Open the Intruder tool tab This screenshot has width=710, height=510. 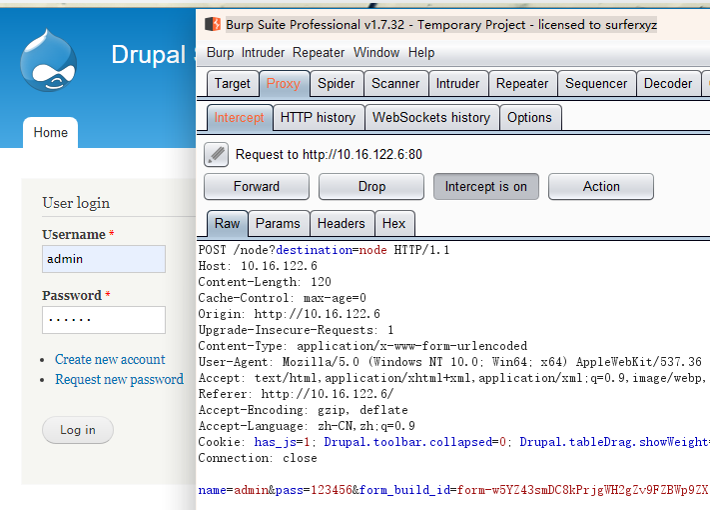pos(458,83)
